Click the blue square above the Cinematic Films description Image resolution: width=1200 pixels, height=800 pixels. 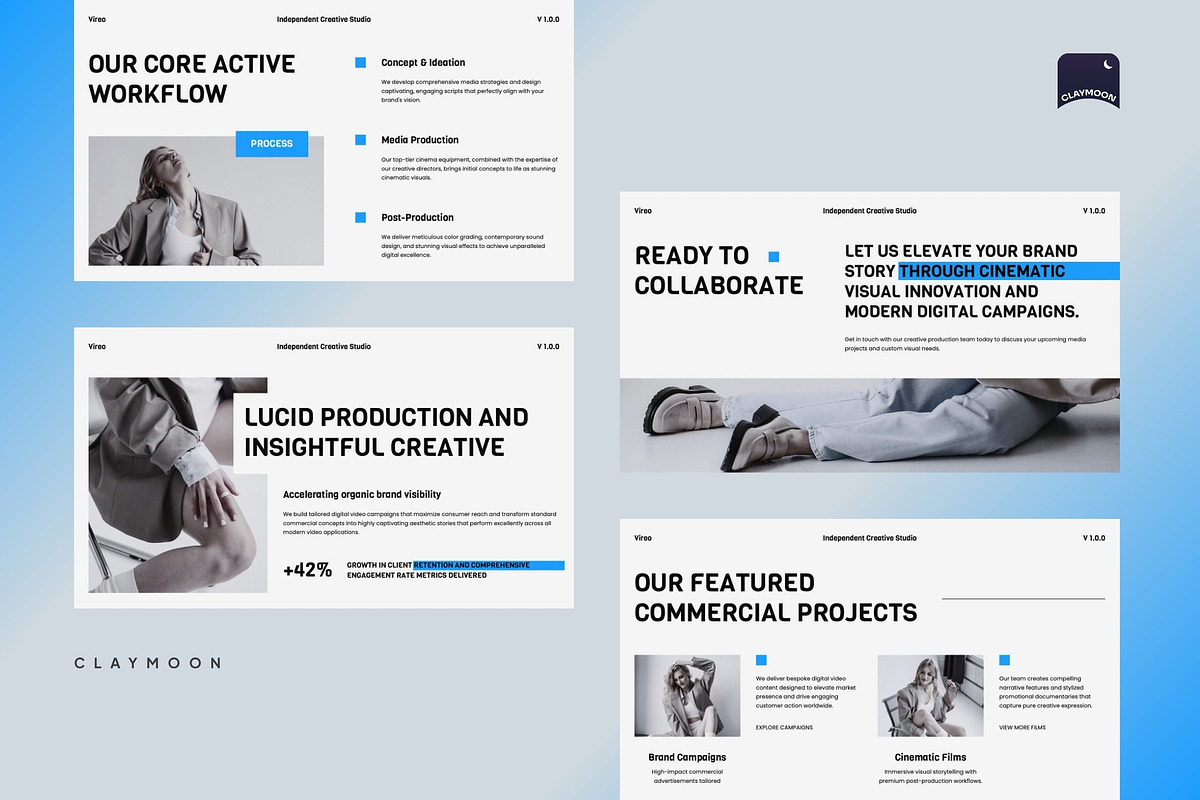(x=1004, y=660)
